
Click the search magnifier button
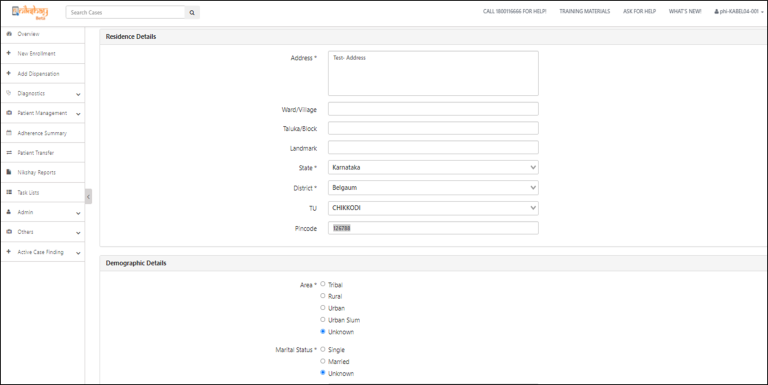[192, 13]
